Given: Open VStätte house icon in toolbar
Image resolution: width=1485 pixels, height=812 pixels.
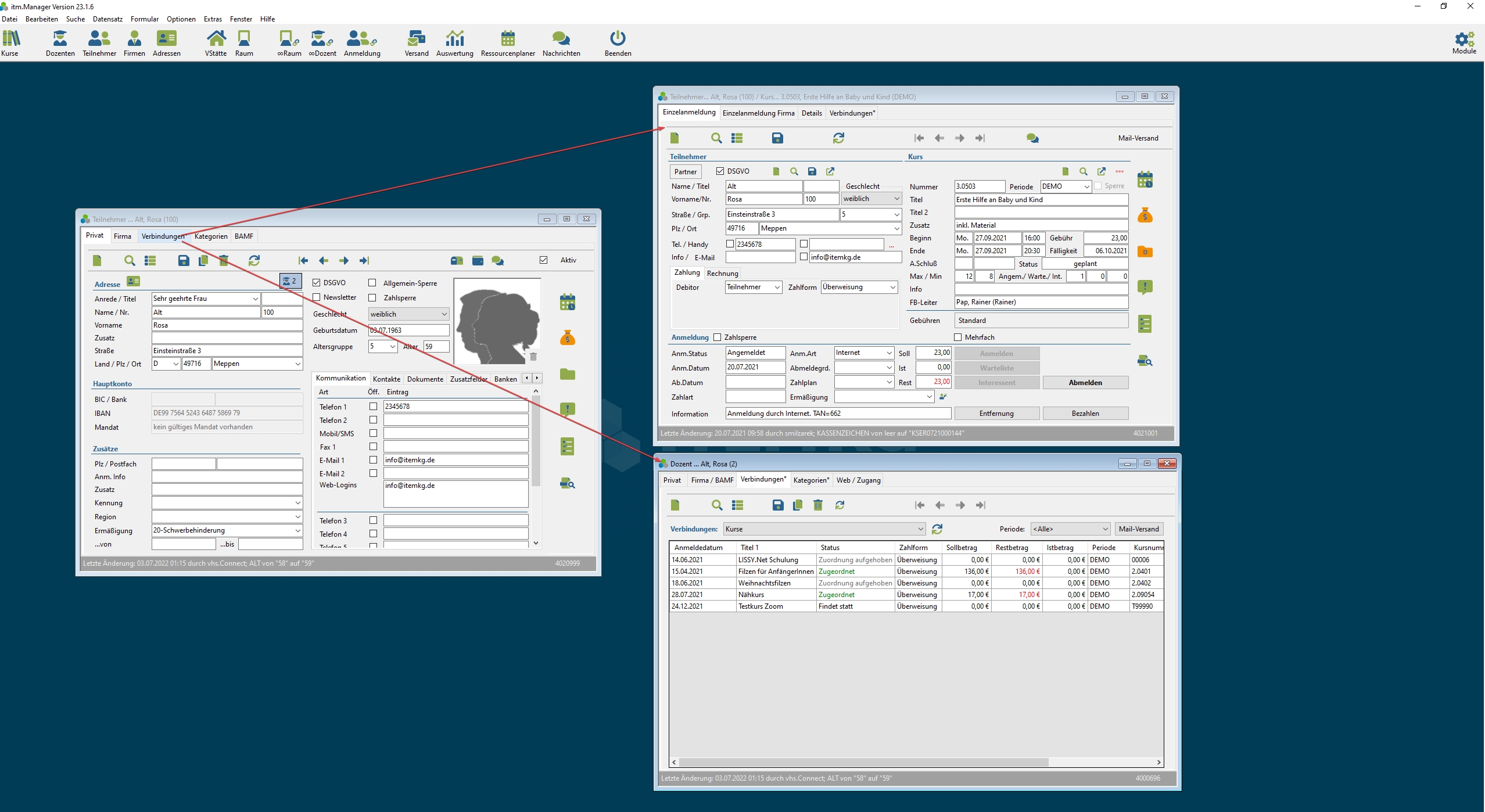Looking at the screenshot, I should pyautogui.click(x=216, y=38).
